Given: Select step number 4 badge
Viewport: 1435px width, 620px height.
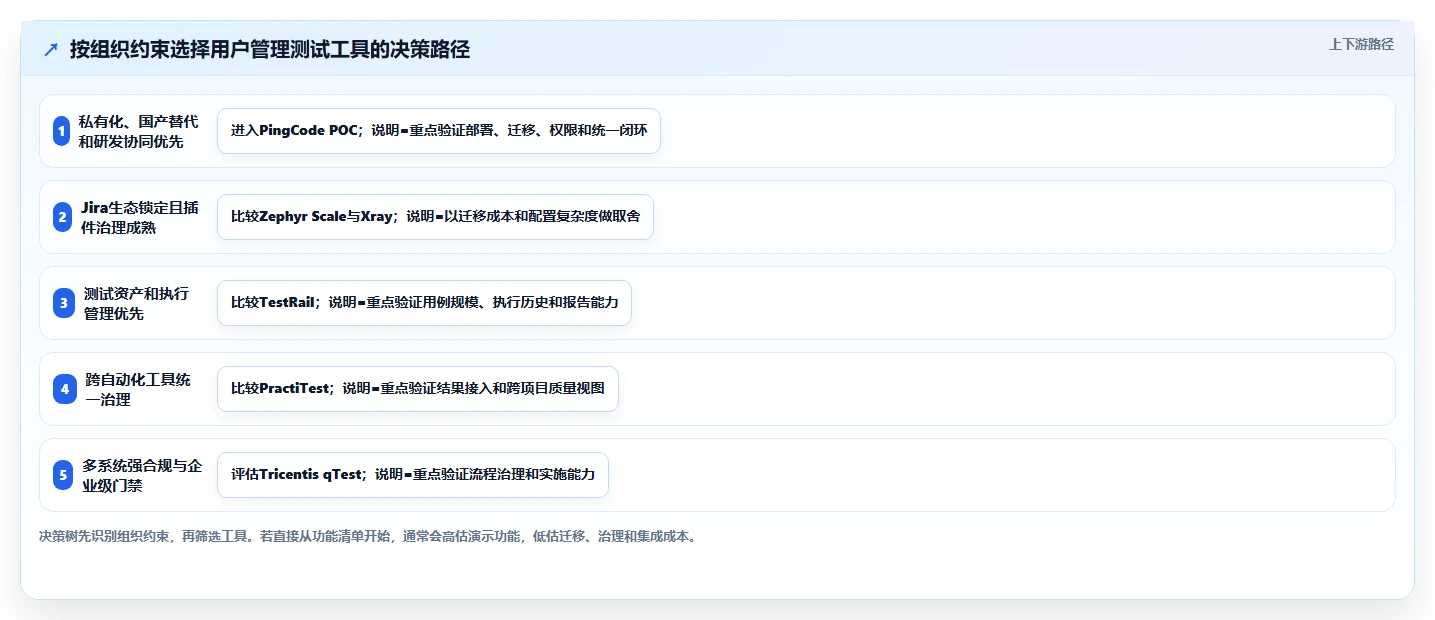Looking at the screenshot, I should [x=64, y=389].
